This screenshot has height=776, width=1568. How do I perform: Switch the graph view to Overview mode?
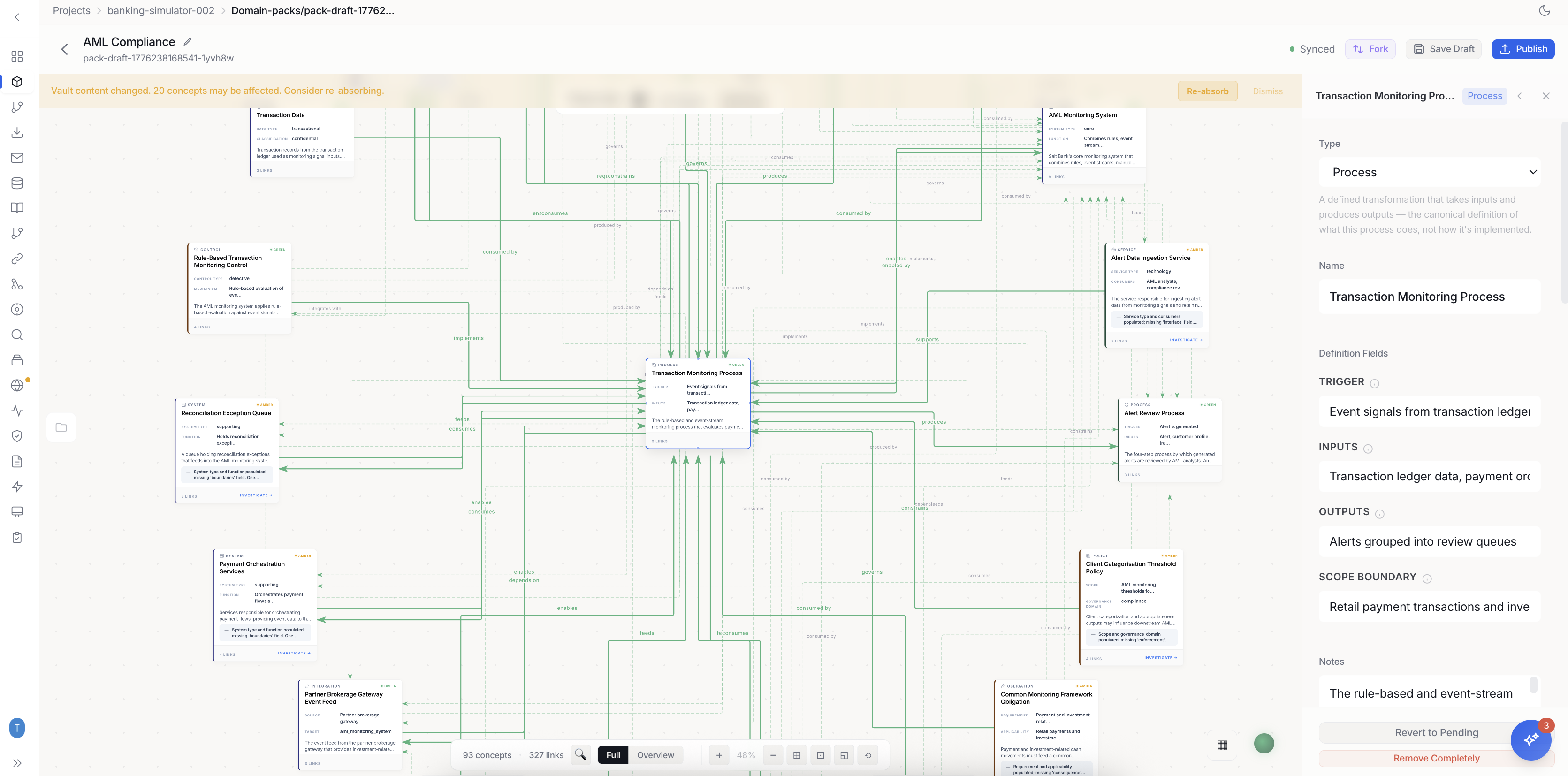click(x=655, y=755)
